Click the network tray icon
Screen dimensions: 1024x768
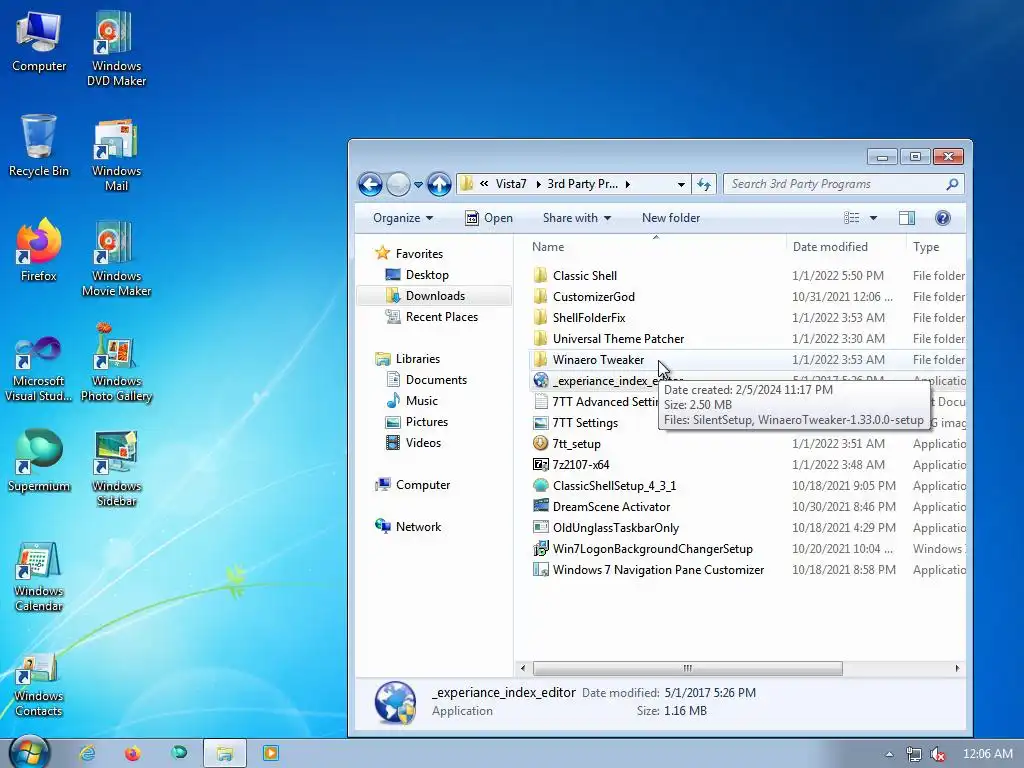coord(914,754)
